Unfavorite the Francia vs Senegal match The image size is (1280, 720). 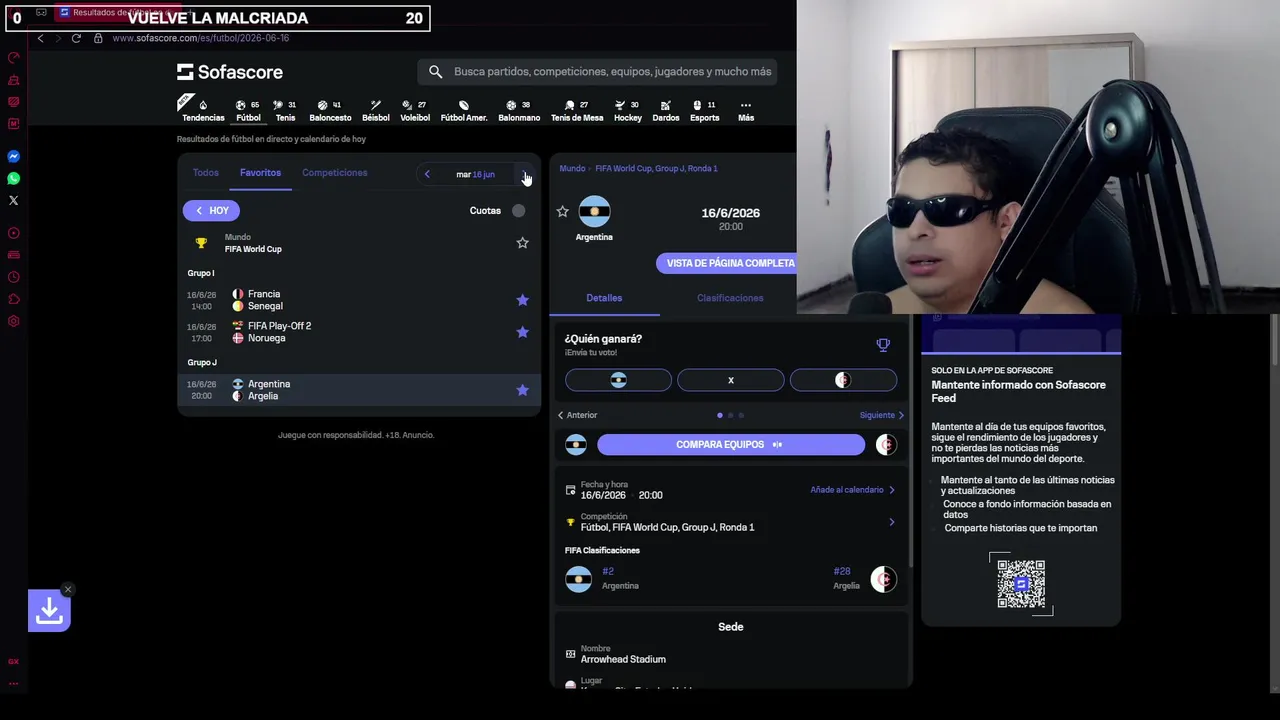522,300
